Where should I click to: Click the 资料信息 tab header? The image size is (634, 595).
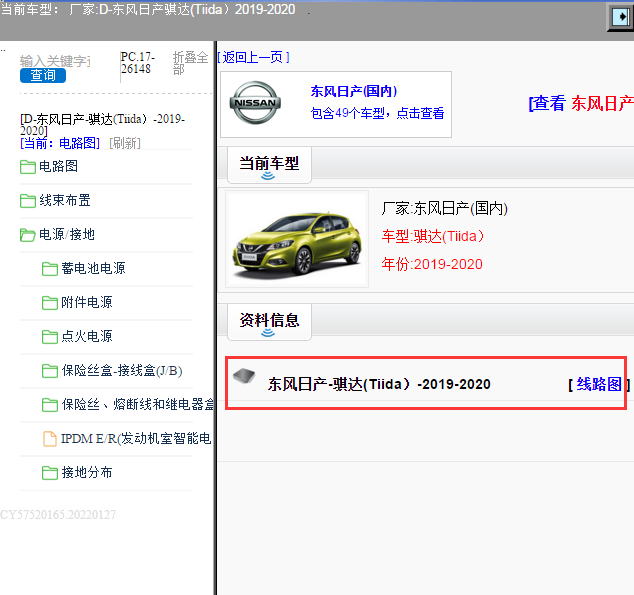[269, 322]
